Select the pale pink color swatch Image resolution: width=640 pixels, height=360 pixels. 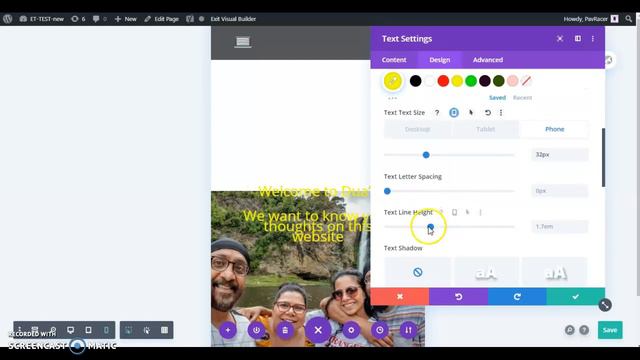tap(513, 81)
